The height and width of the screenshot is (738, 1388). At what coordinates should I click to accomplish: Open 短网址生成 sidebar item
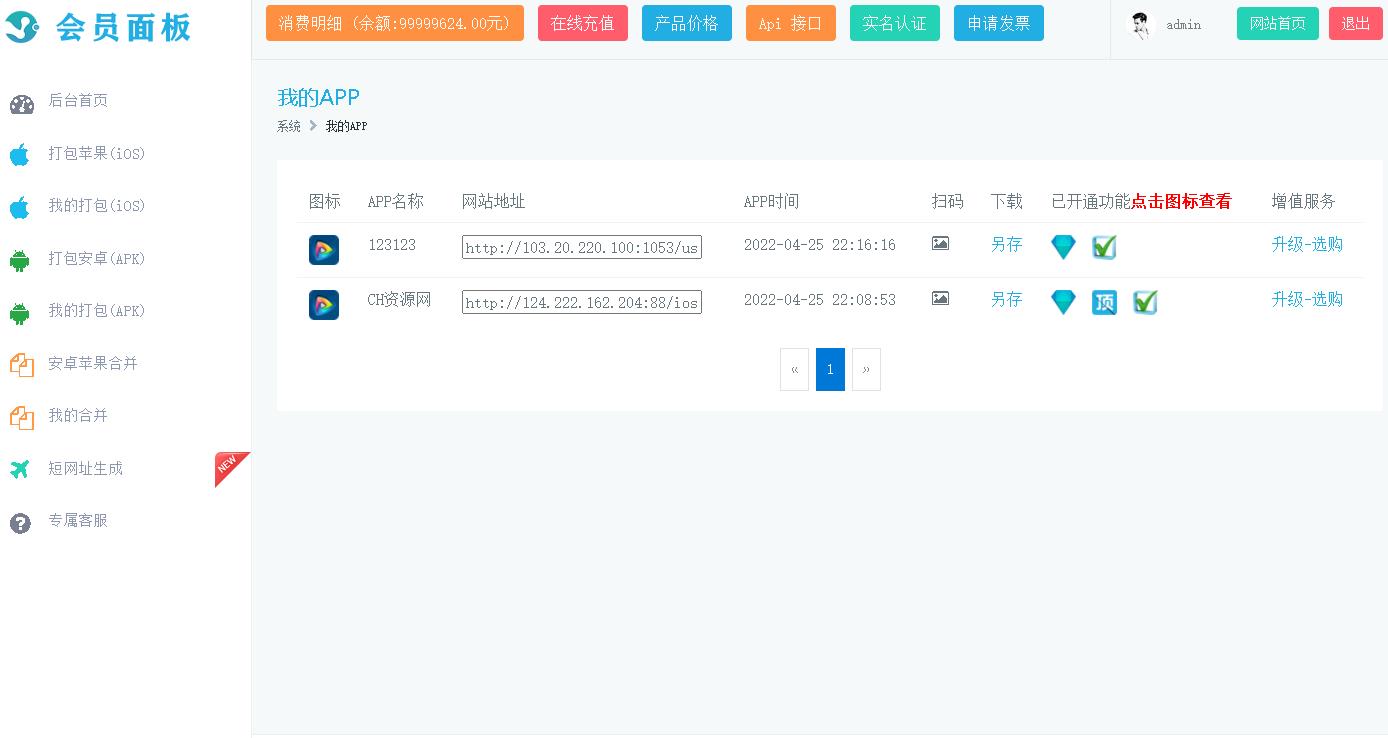[85, 469]
